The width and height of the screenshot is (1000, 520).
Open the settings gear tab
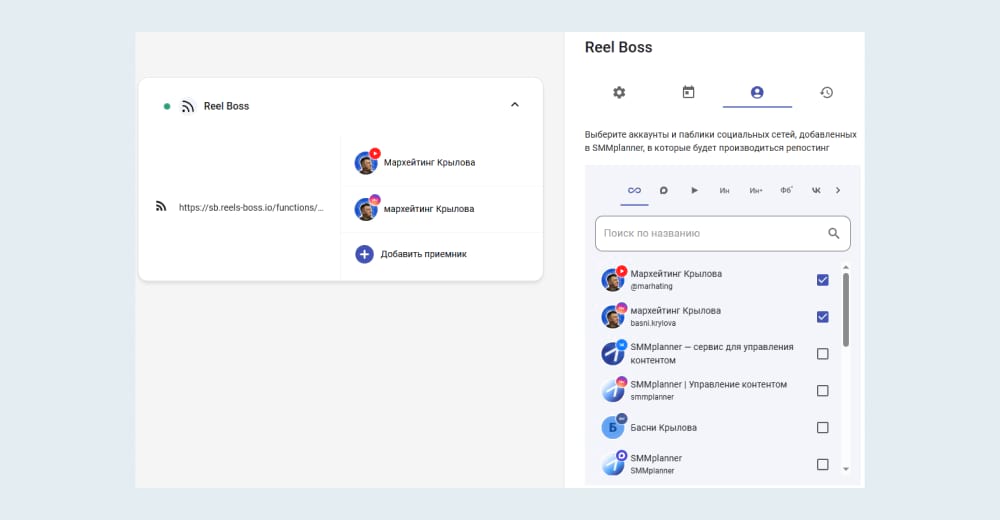[x=619, y=92]
